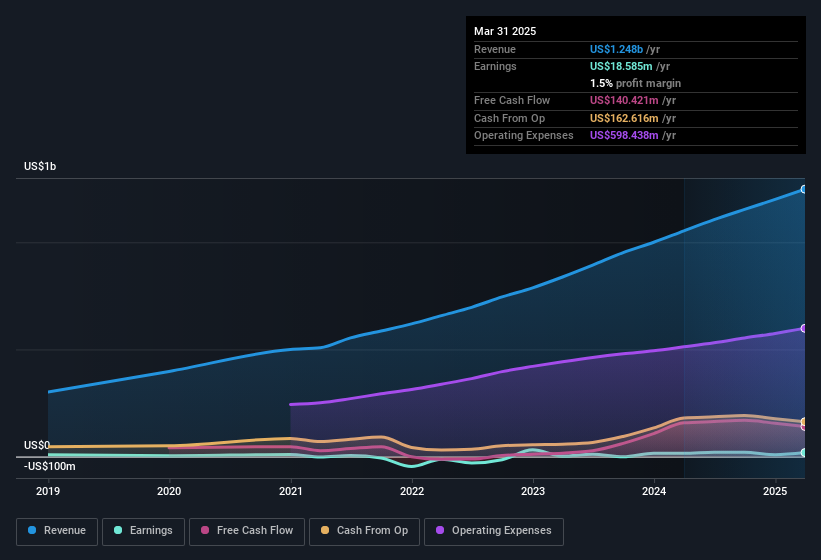Click the US$1b y-axis label
The height and width of the screenshot is (560, 821).
tap(40, 166)
